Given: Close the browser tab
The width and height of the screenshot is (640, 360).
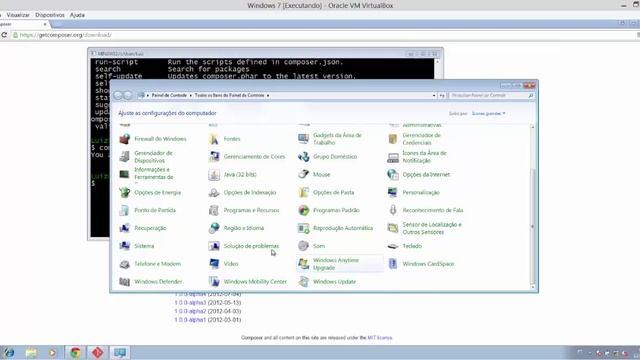Looking at the screenshot, I should (45, 24).
